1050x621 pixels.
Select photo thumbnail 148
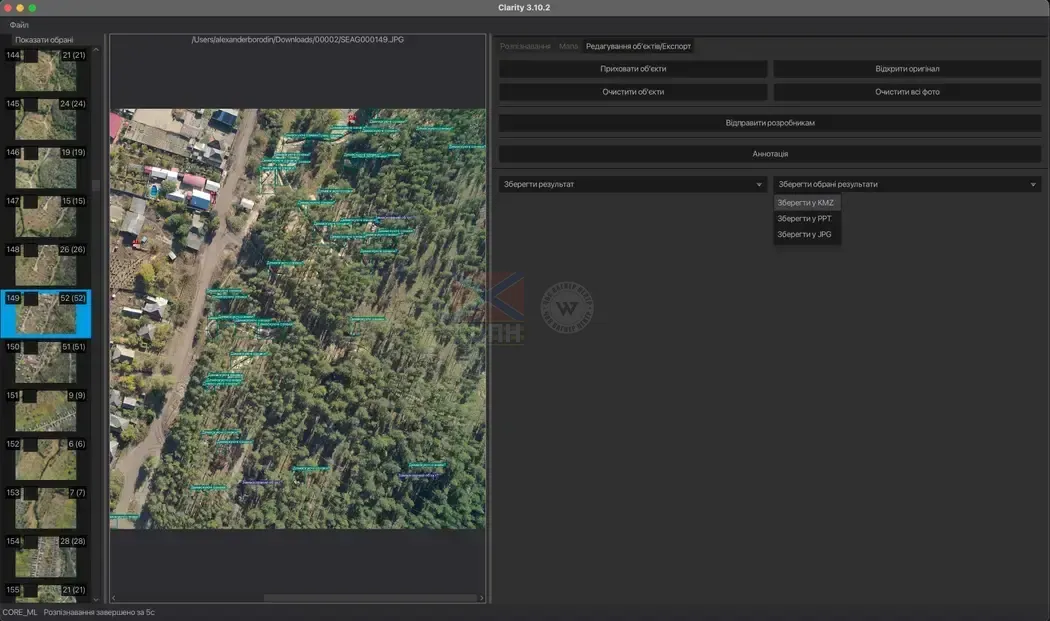46,265
